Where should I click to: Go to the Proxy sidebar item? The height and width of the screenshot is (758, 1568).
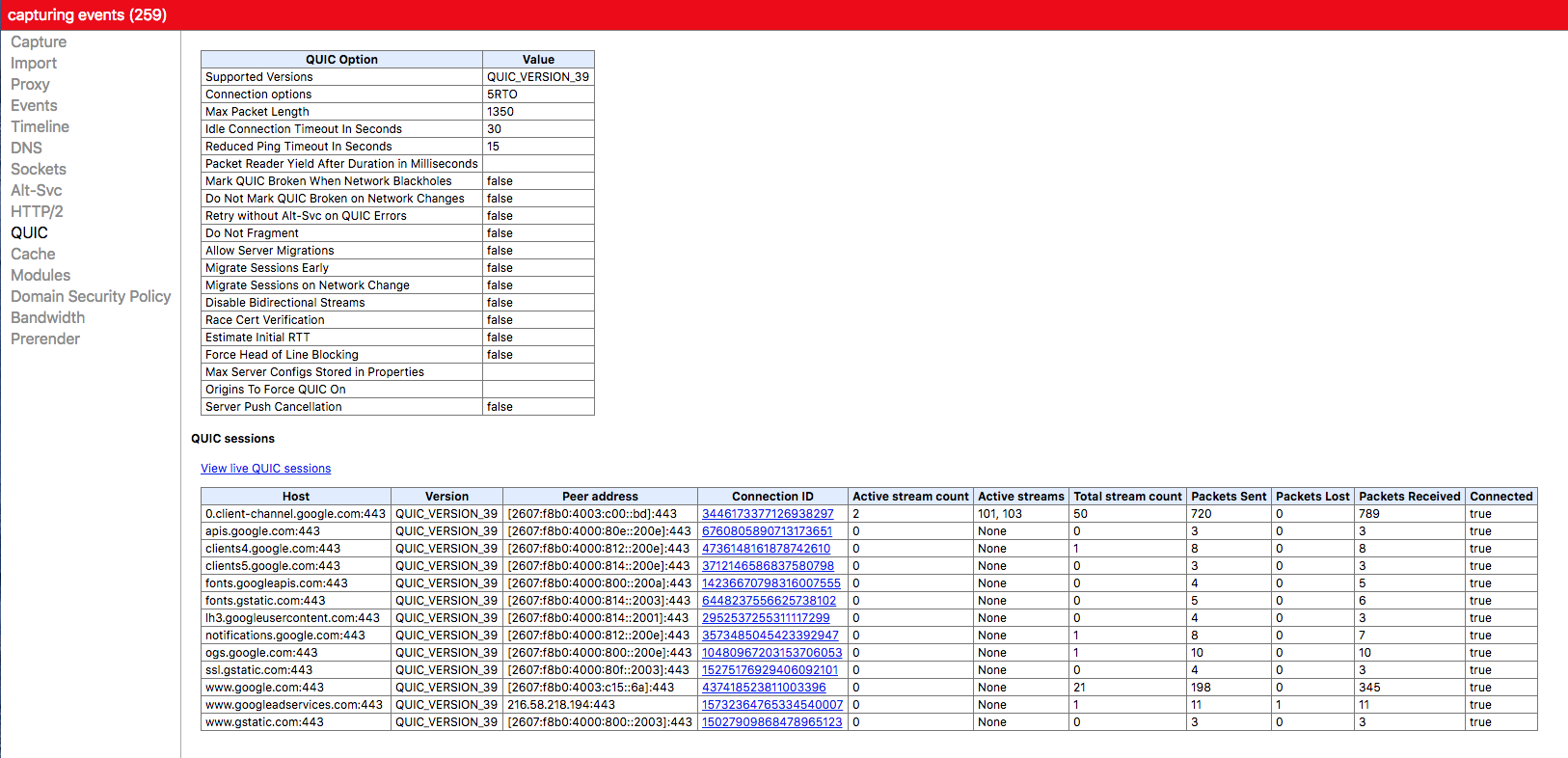click(30, 85)
